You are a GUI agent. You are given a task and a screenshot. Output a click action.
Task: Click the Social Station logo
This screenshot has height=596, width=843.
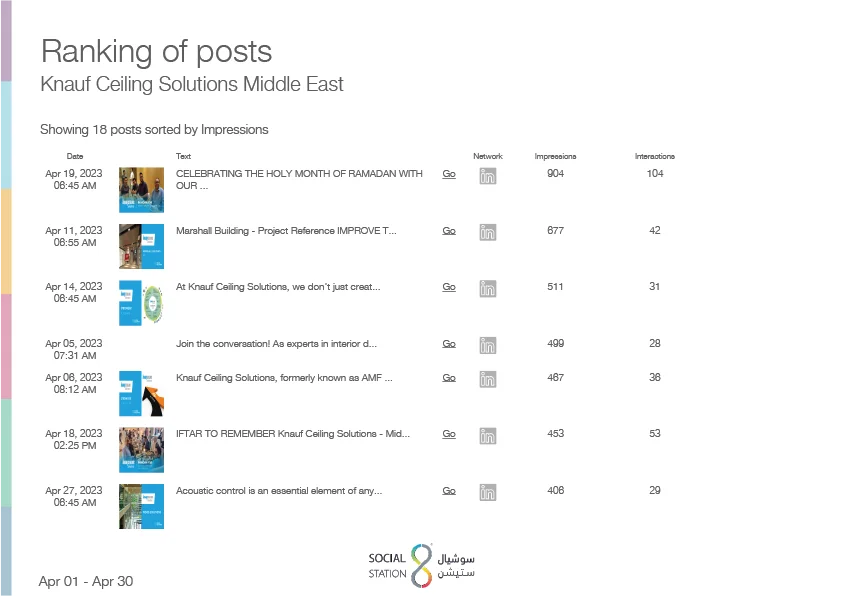click(422, 565)
